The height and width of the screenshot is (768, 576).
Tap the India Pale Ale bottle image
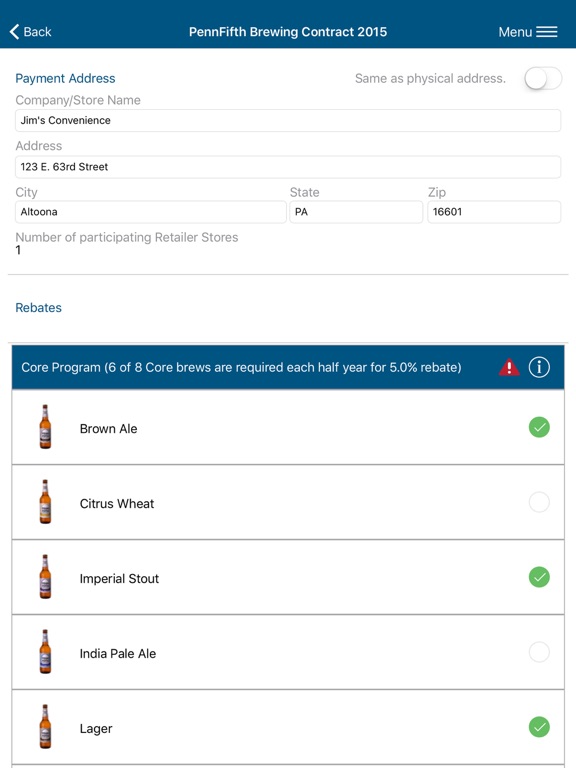pyautogui.click(x=45, y=651)
